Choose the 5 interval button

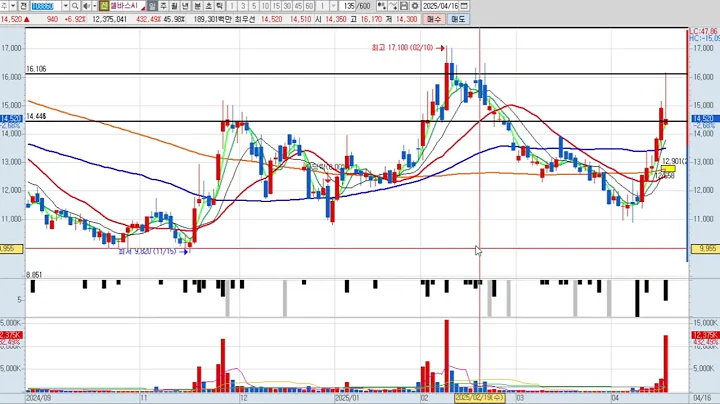coord(254,6)
